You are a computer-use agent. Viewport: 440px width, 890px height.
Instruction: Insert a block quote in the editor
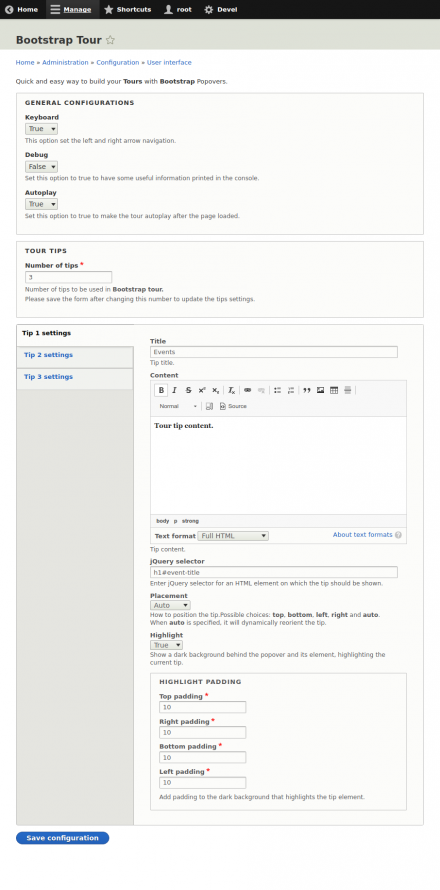pos(307,390)
